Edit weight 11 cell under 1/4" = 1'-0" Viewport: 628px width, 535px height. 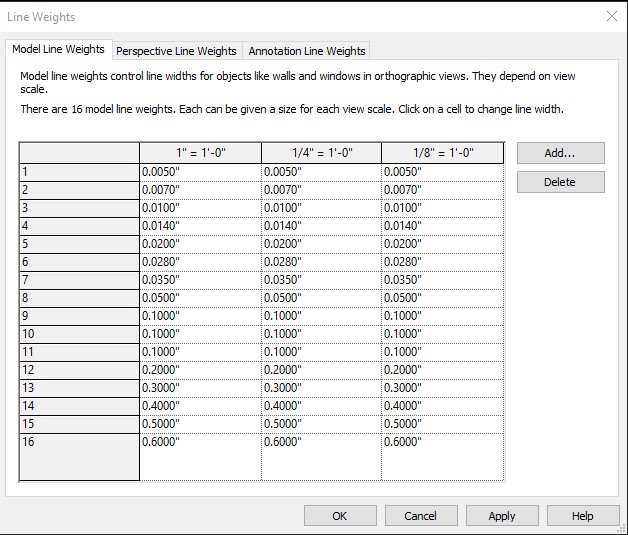322,352
